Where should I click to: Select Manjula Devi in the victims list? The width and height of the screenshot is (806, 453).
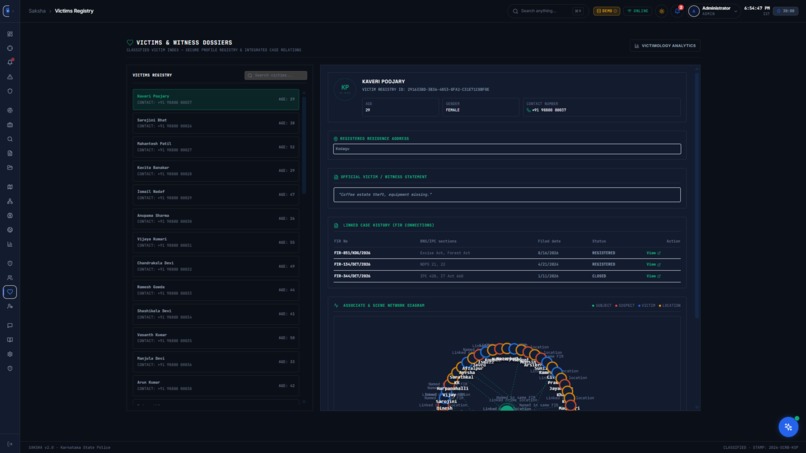[x=216, y=361]
